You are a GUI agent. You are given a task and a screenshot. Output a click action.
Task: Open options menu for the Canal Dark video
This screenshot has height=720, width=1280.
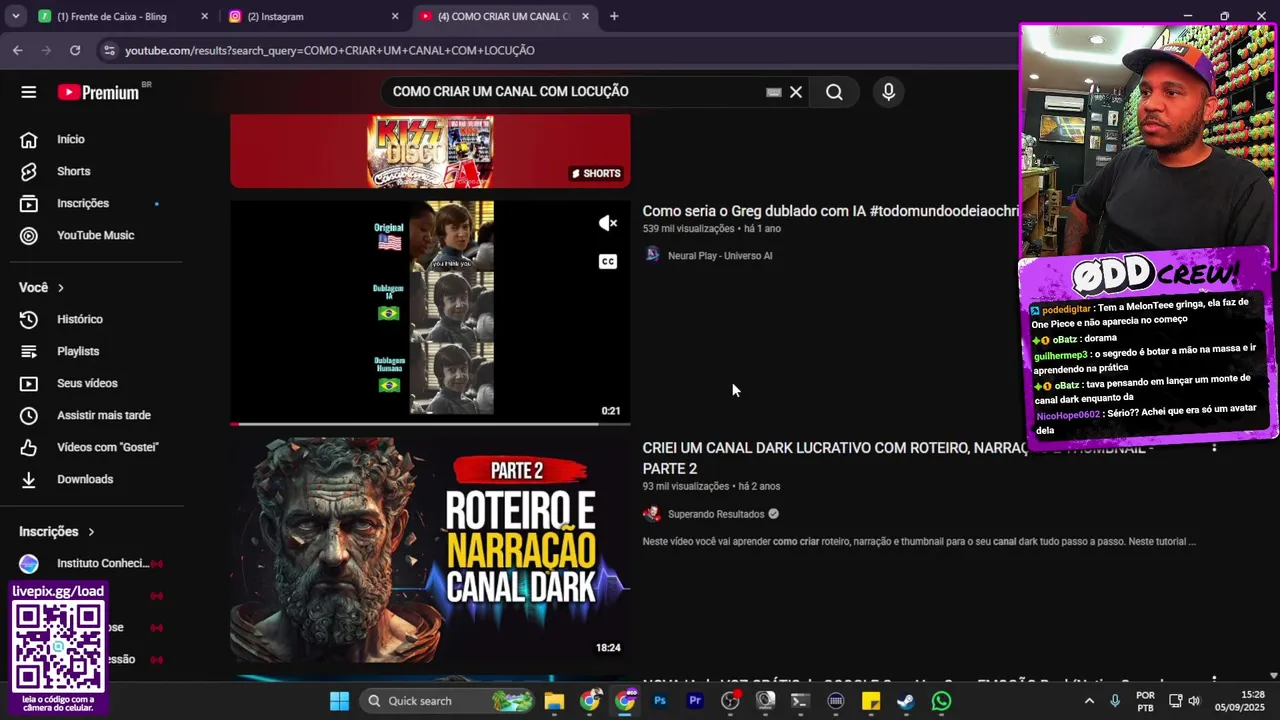[1214, 447]
